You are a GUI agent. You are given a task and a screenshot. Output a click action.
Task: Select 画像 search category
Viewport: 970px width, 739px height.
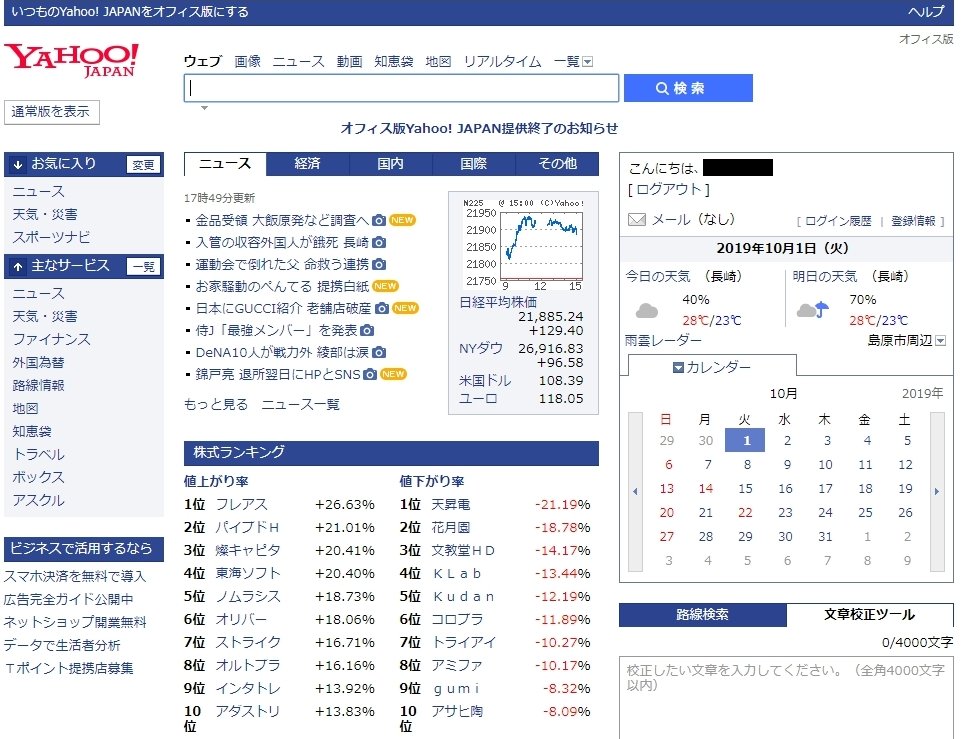[247, 61]
